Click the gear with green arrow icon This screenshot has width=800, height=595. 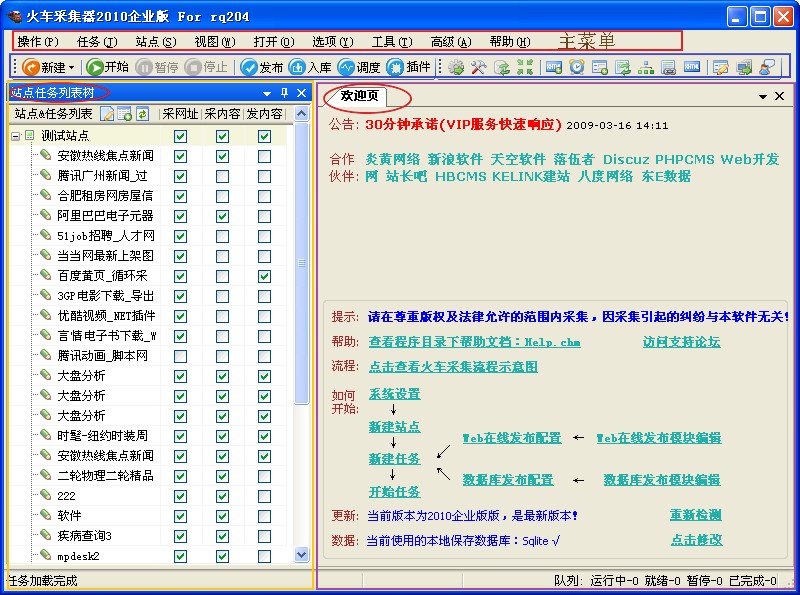pyautogui.click(x=456, y=67)
